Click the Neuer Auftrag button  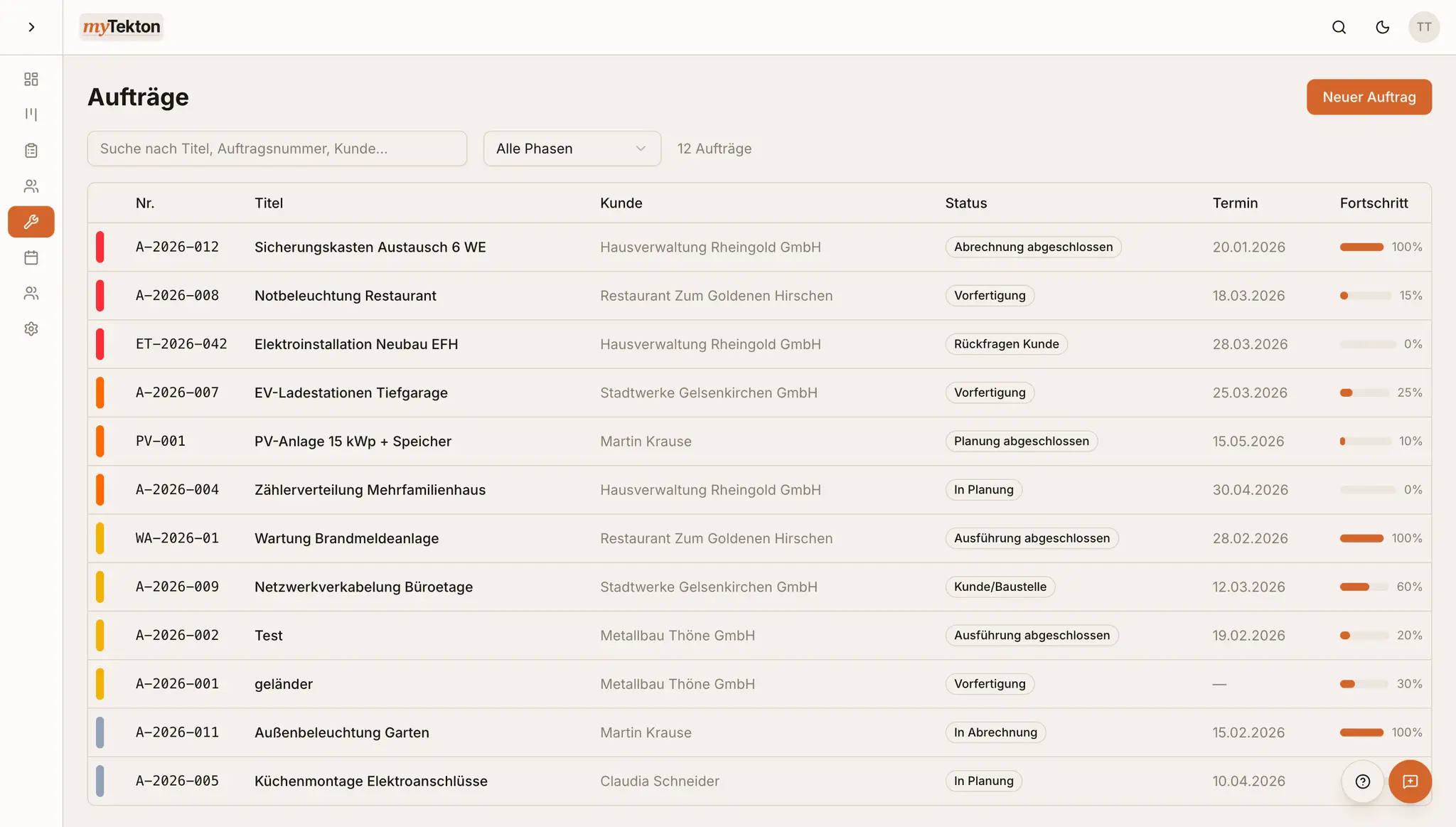pyautogui.click(x=1369, y=97)
